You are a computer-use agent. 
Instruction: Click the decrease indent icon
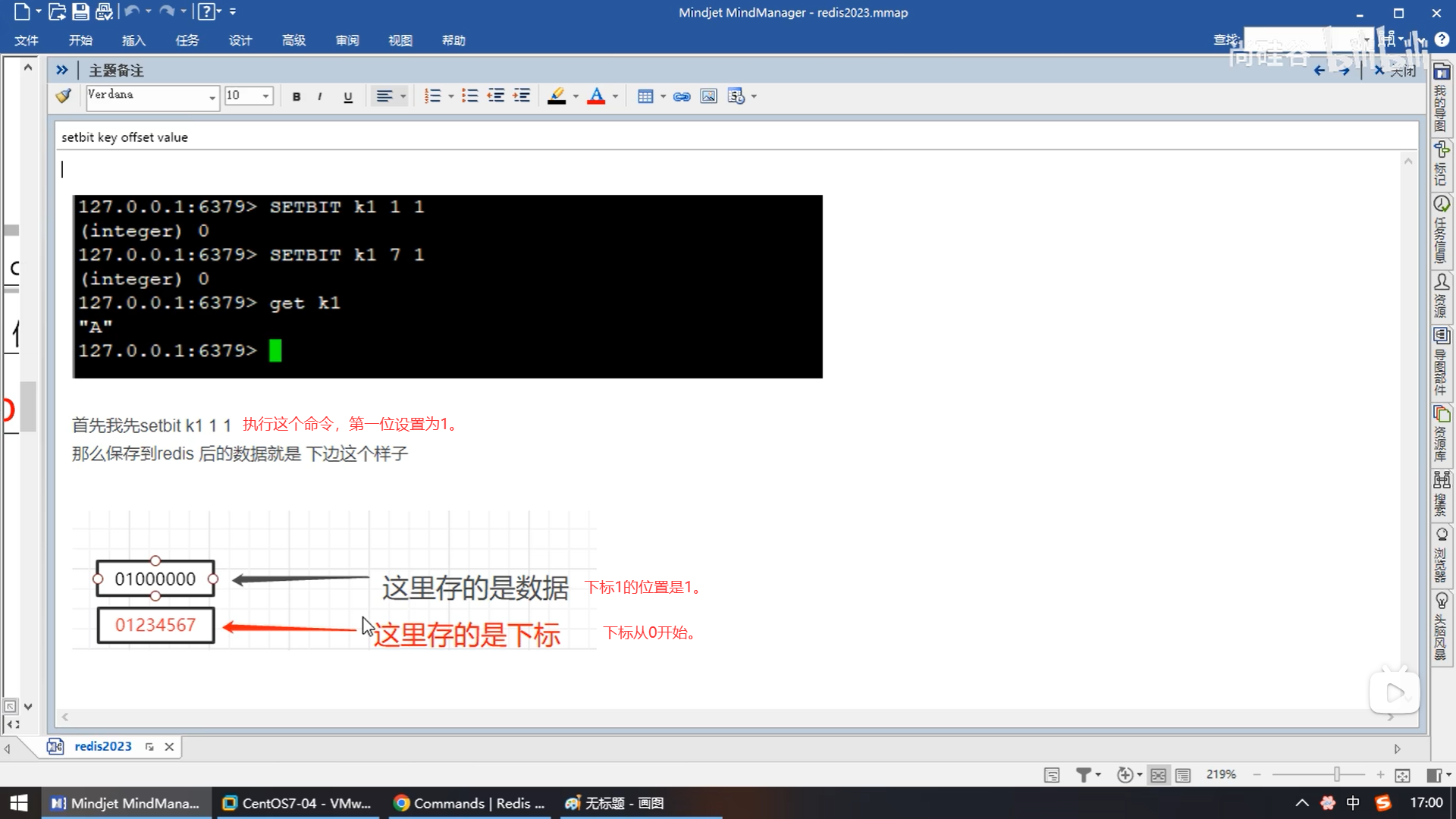[496, 96]
